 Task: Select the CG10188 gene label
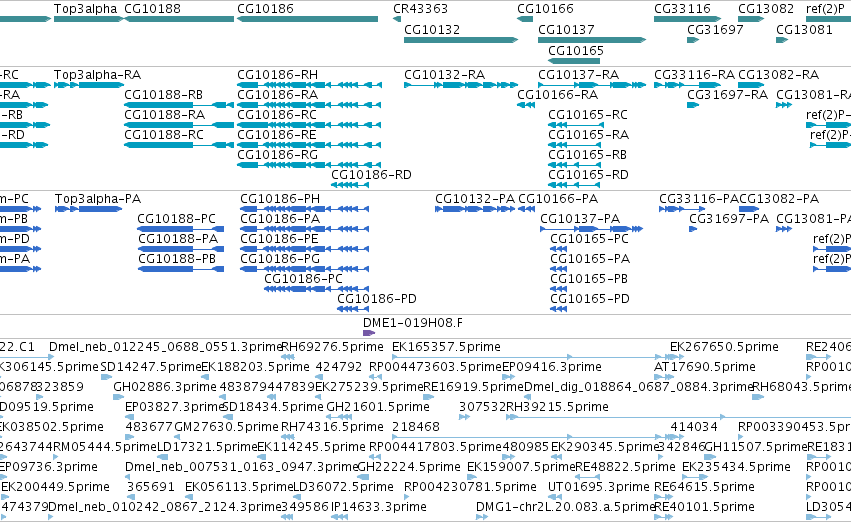tap(153, 9)
